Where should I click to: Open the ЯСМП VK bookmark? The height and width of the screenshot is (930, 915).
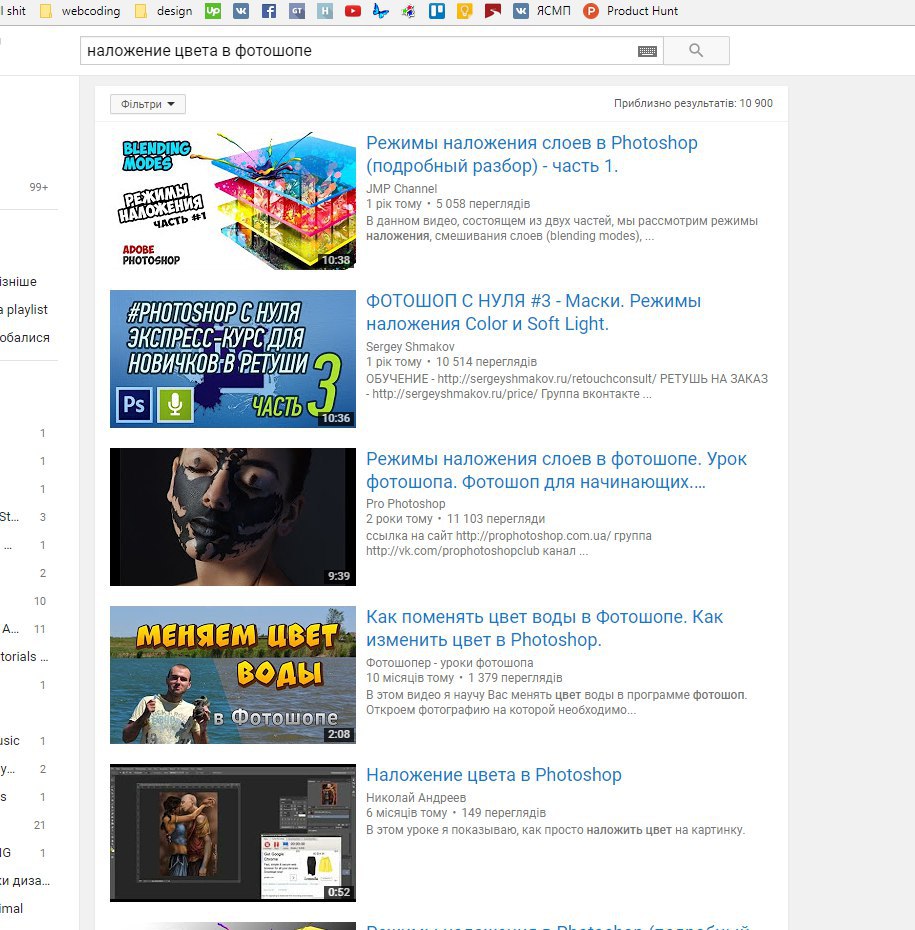542,11
